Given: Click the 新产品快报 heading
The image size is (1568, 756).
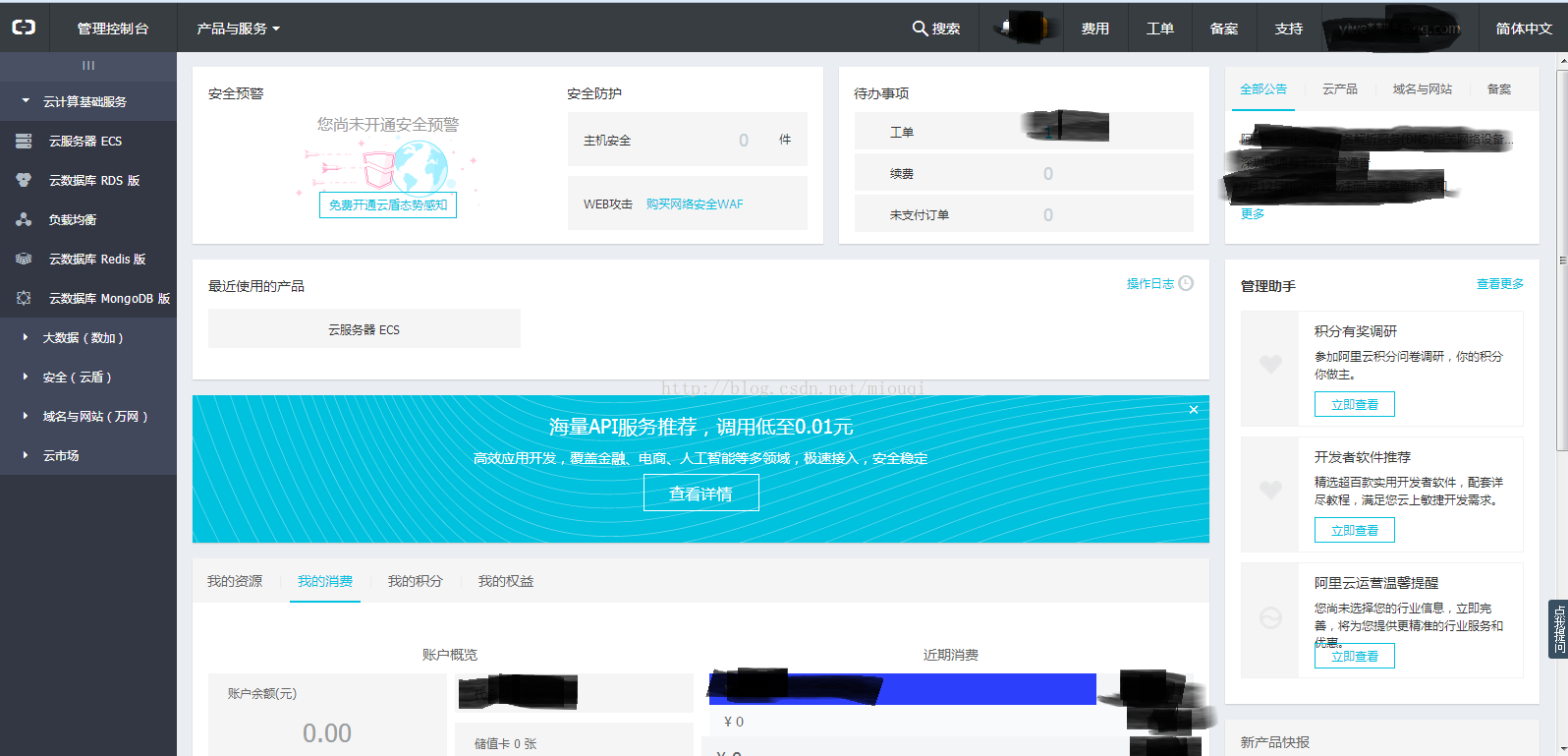Looking at the screenshot, I should 1275,742.
